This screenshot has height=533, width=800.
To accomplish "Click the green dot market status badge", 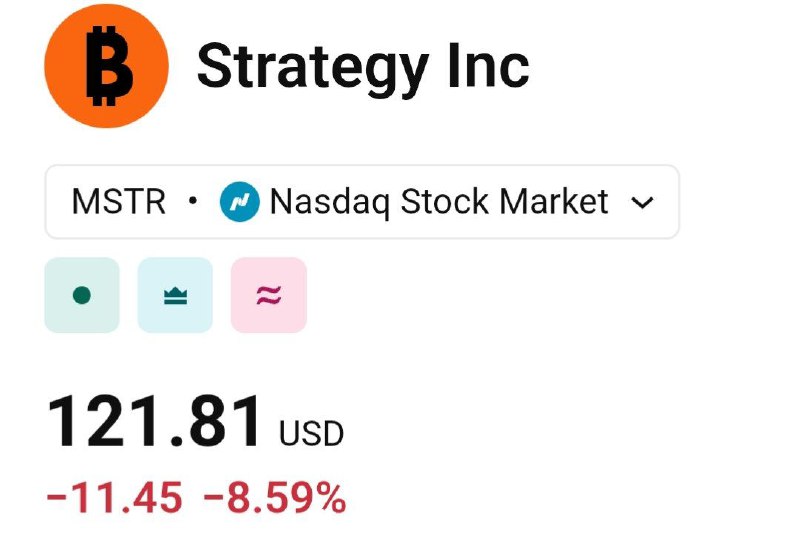I will point(82,295).
